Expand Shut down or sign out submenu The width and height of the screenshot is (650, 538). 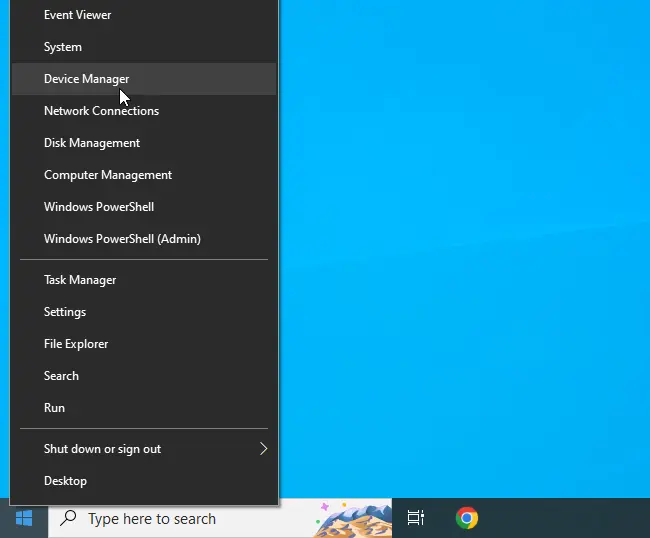[x=144, y=448]
